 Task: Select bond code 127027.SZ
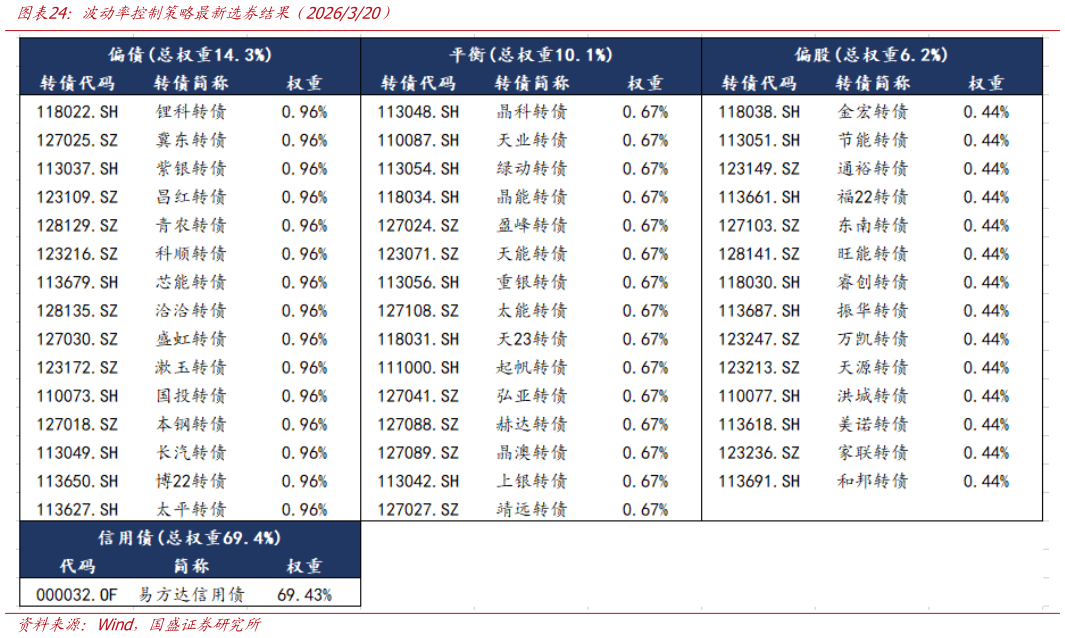click(x=418, y=510)
